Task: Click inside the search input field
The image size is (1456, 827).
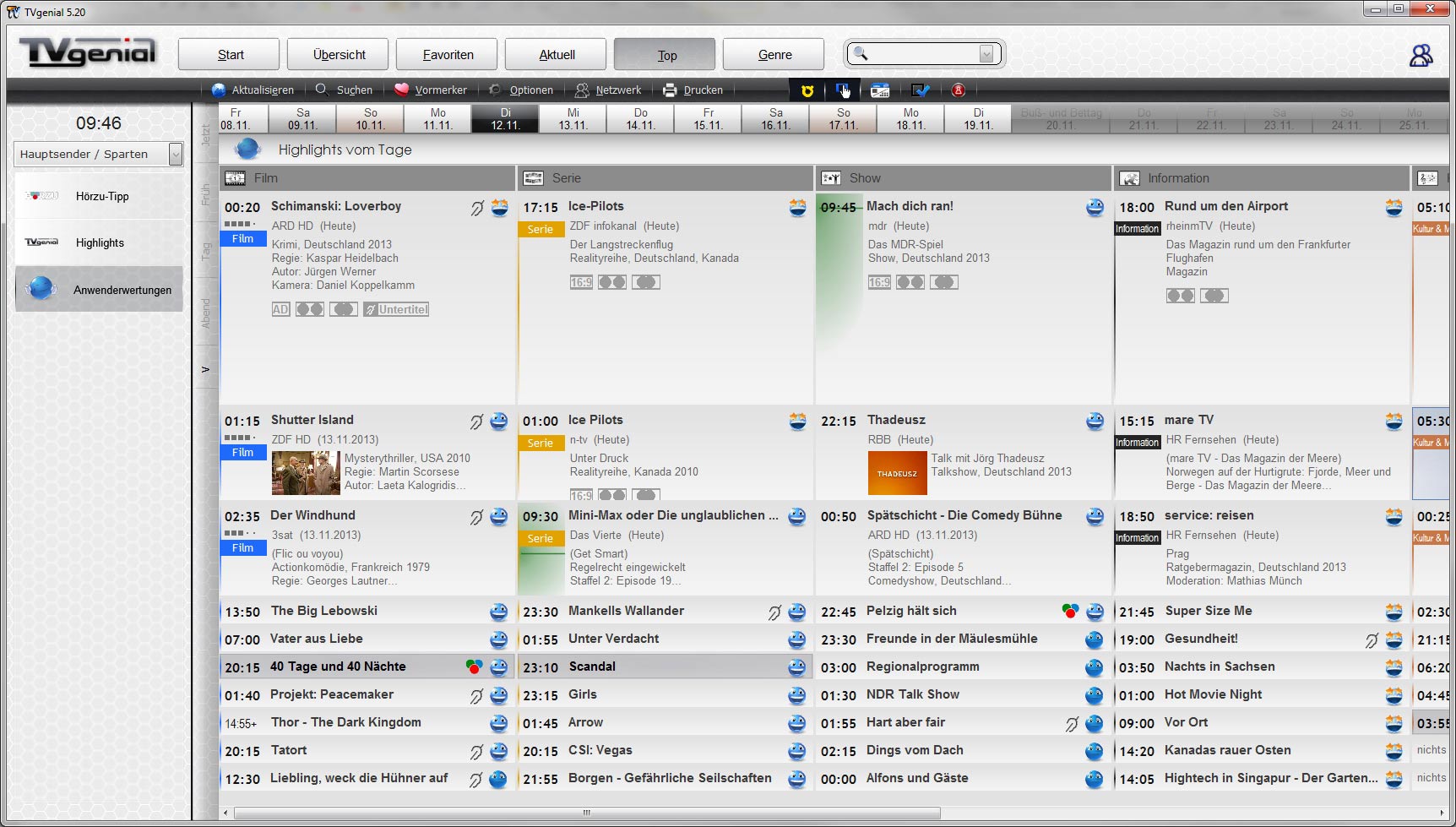Action: (923, 54)
